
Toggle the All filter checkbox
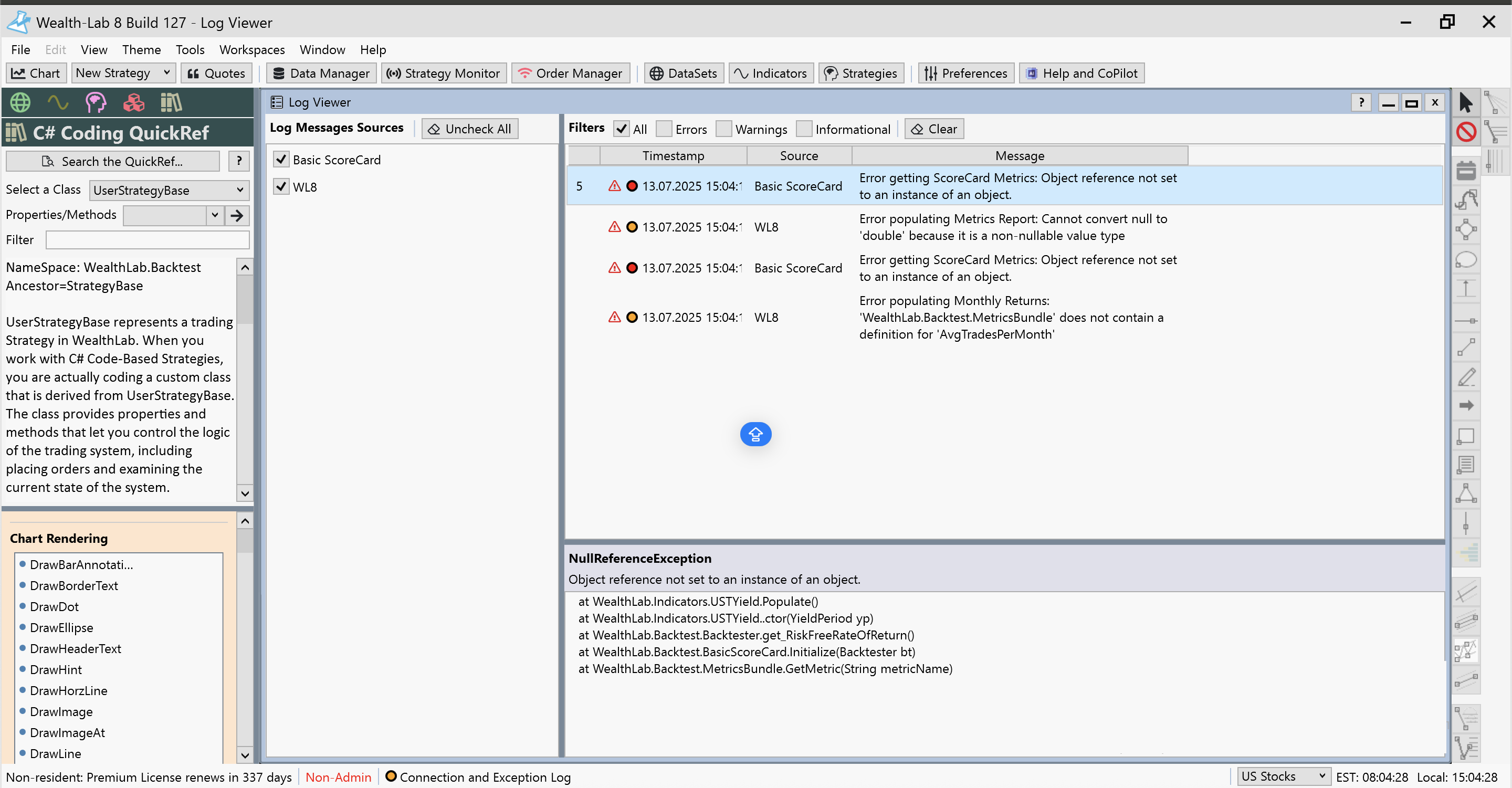621,129
